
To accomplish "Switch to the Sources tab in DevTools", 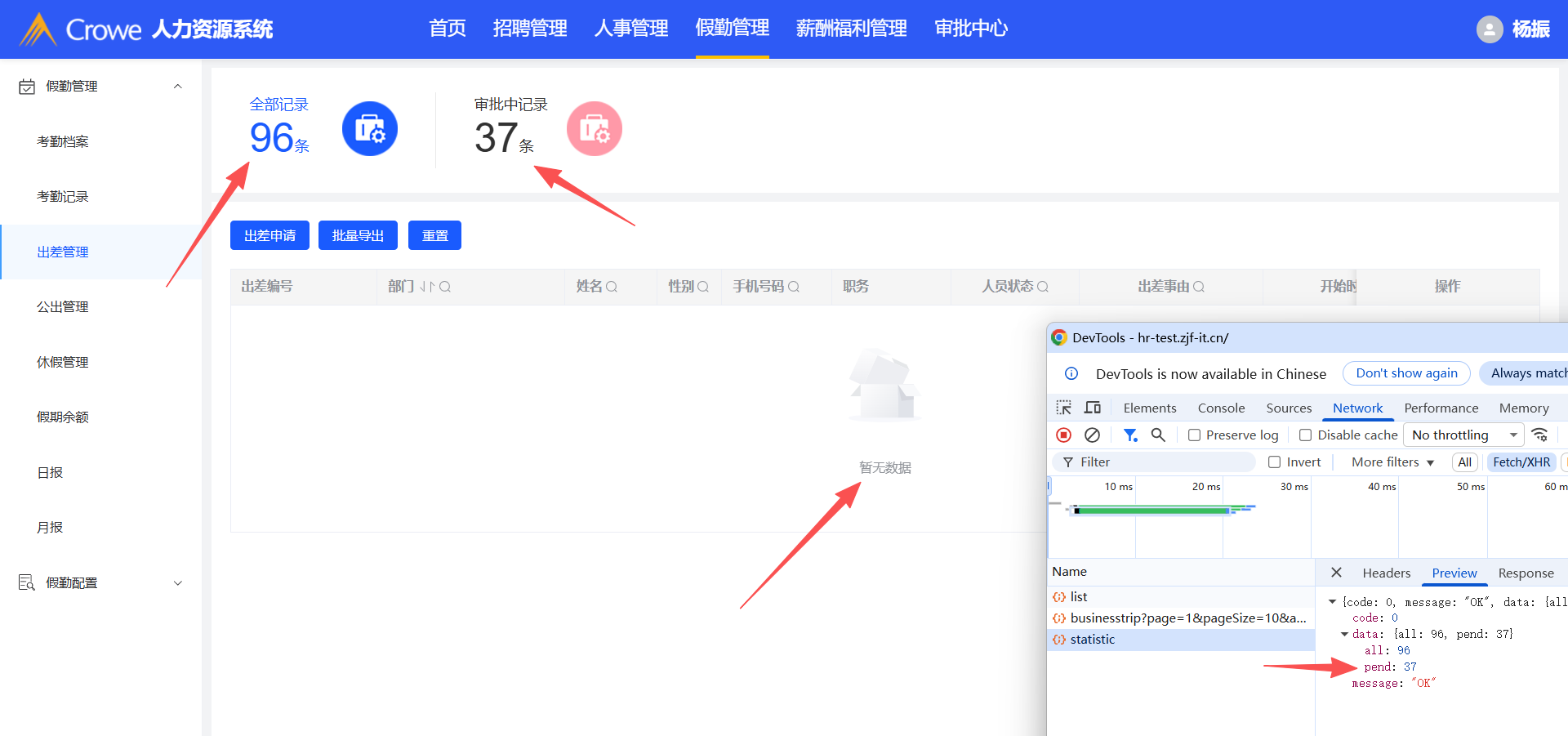I will 1289,408.
